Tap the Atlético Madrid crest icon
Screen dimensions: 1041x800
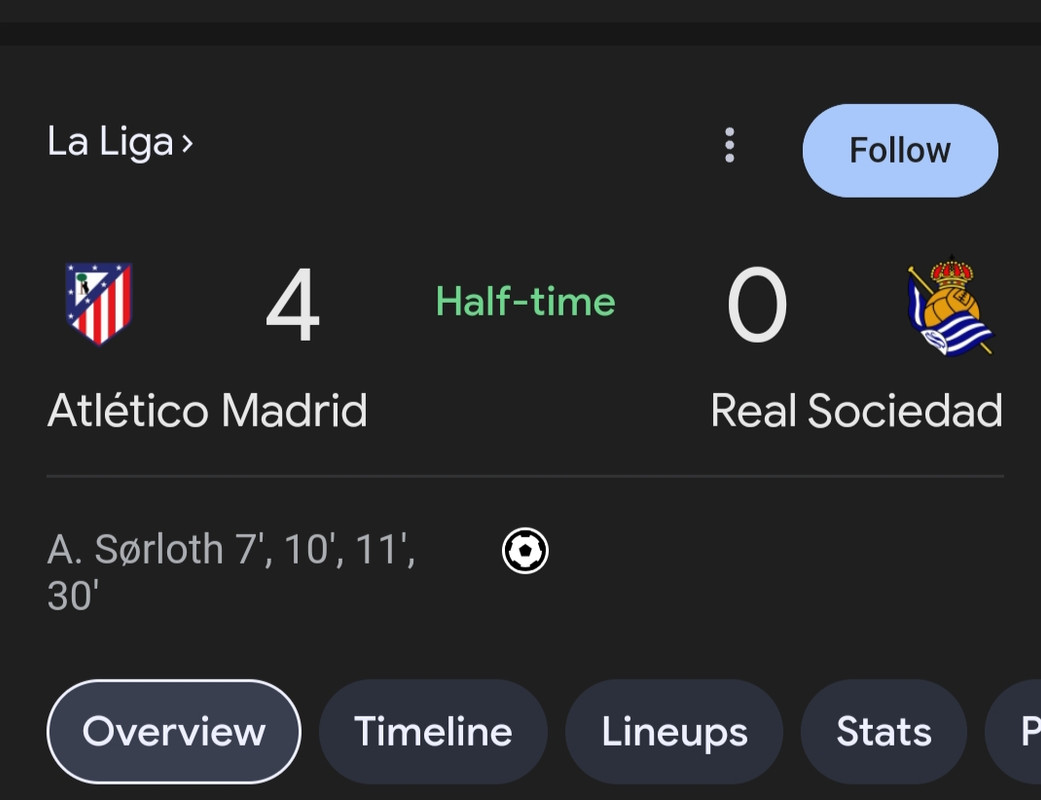(99, 303)
